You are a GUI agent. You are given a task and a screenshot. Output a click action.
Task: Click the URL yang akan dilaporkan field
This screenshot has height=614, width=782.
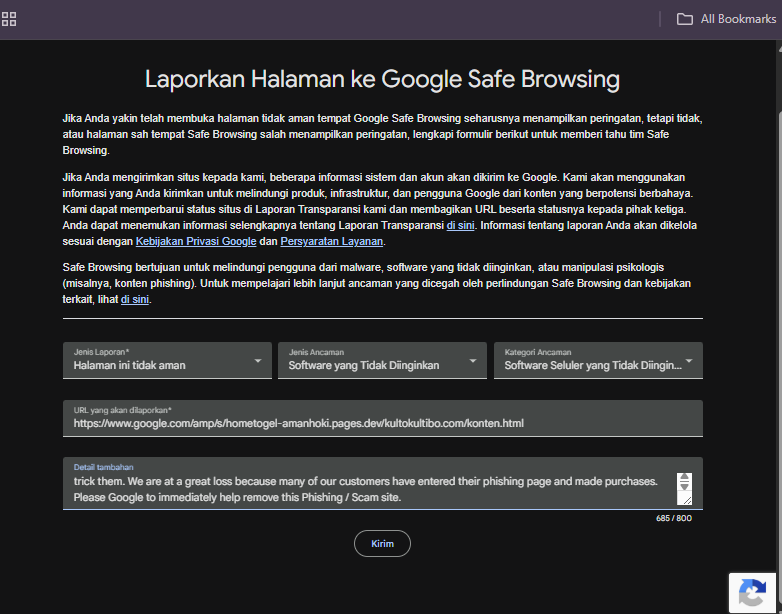[x=383, y=418]
